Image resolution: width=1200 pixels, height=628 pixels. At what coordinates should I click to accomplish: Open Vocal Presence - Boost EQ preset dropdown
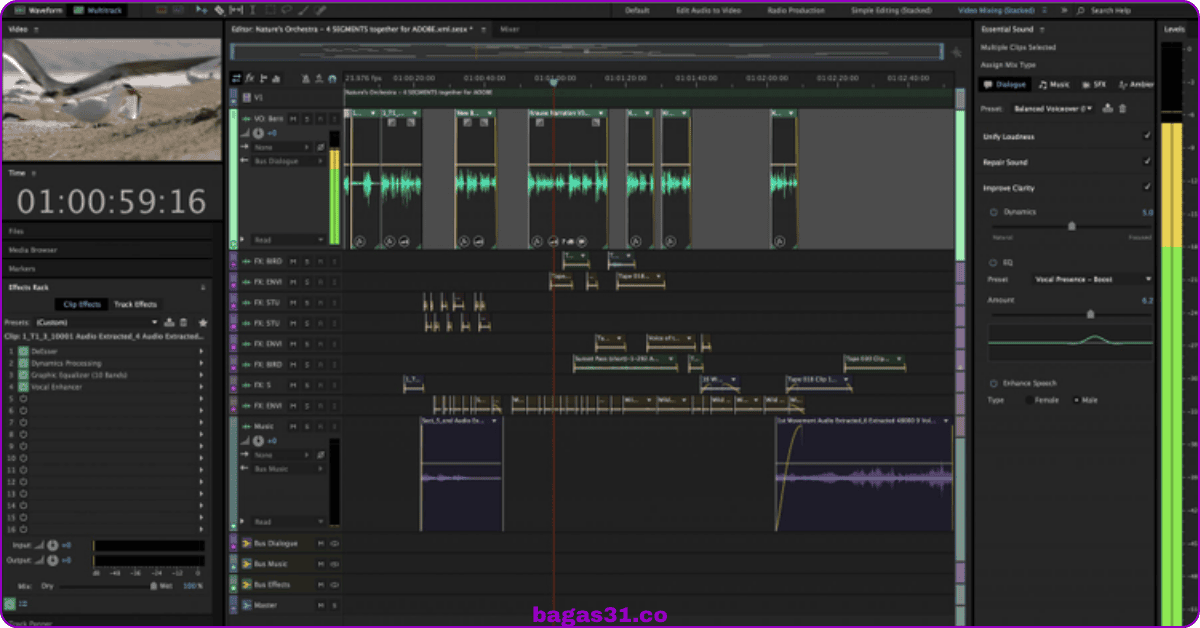[x=1093, y=279]
